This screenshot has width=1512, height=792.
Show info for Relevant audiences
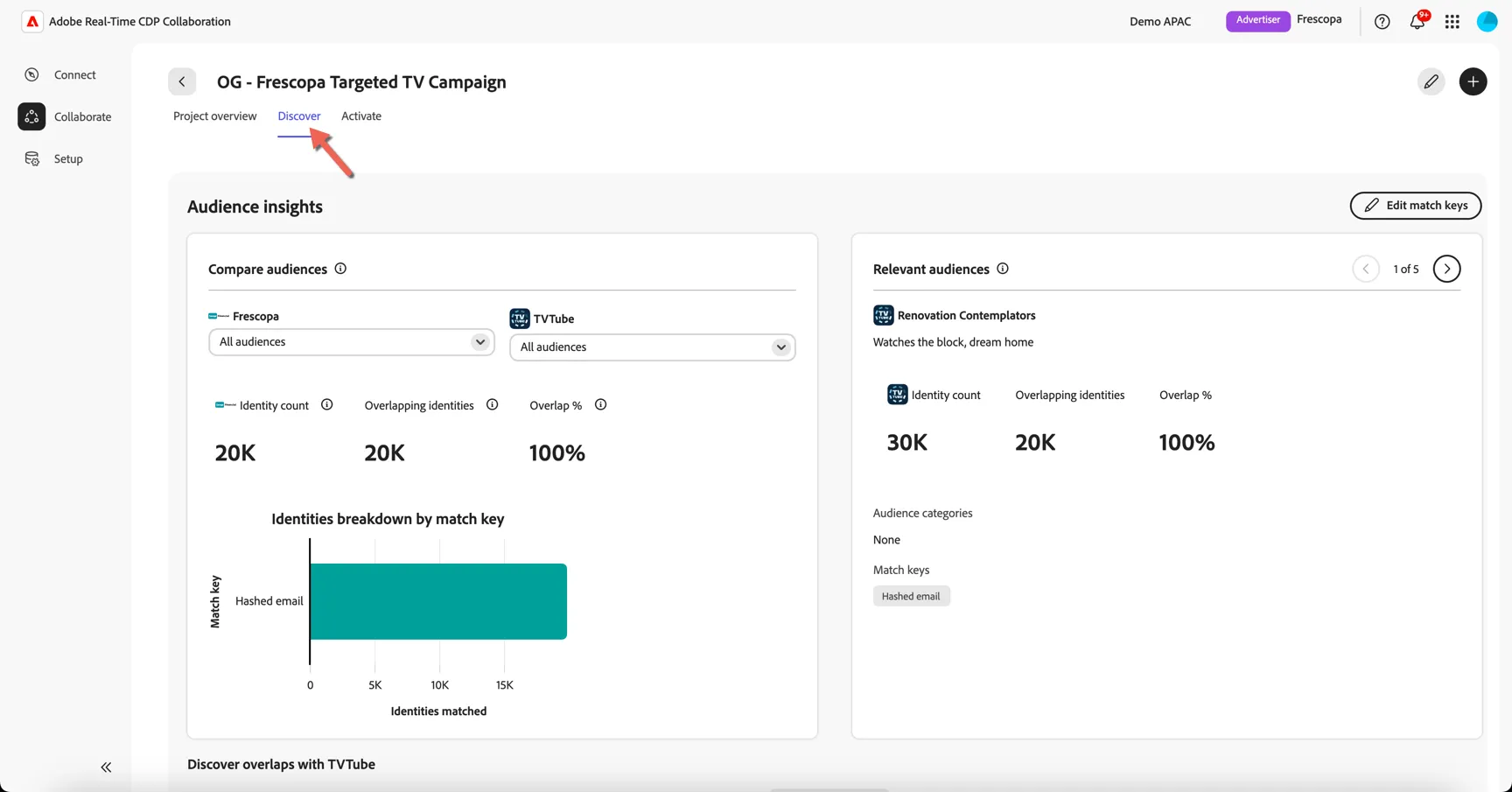point(1003,269)
